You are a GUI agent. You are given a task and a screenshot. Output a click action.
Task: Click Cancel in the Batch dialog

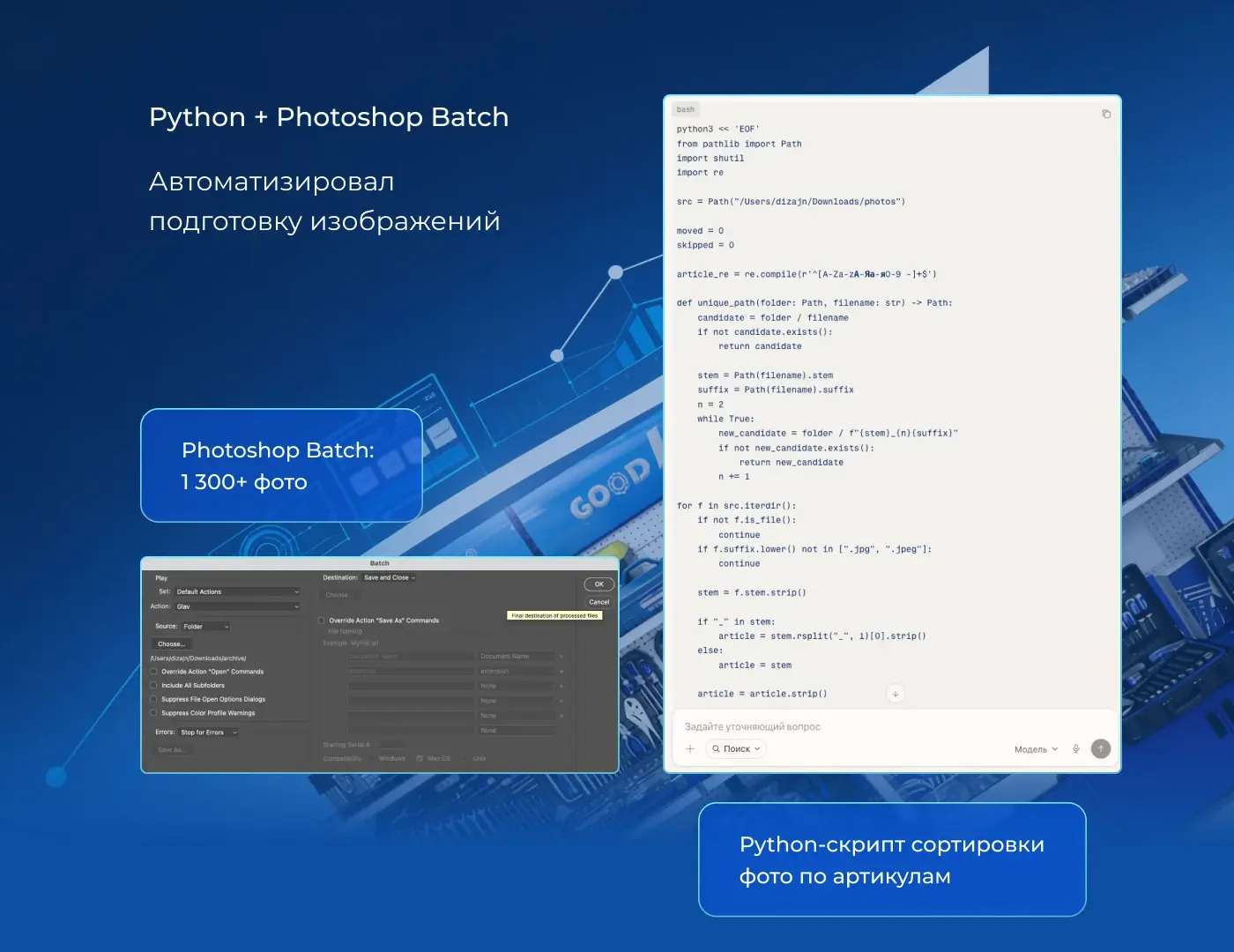coord(598,602)
